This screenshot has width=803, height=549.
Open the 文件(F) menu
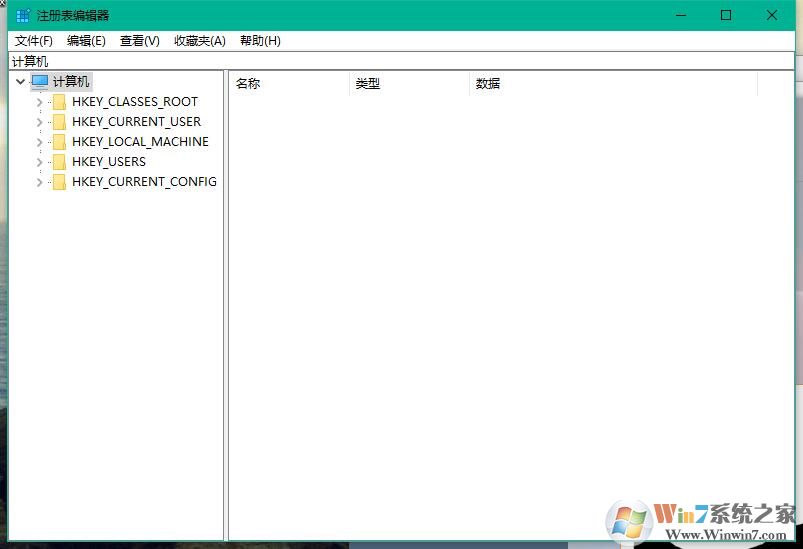point(34,41)
